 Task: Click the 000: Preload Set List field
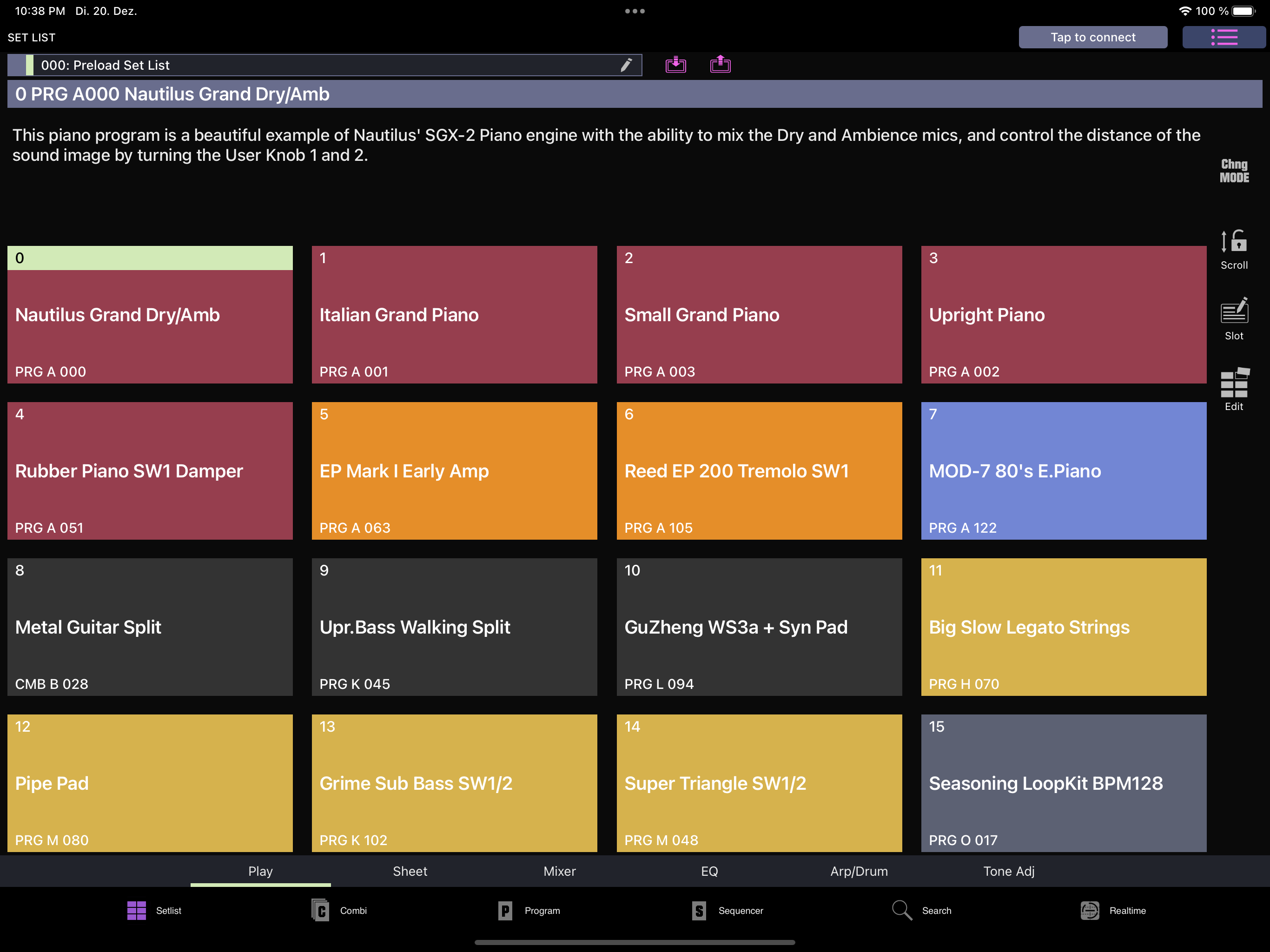tap(324, 65)
